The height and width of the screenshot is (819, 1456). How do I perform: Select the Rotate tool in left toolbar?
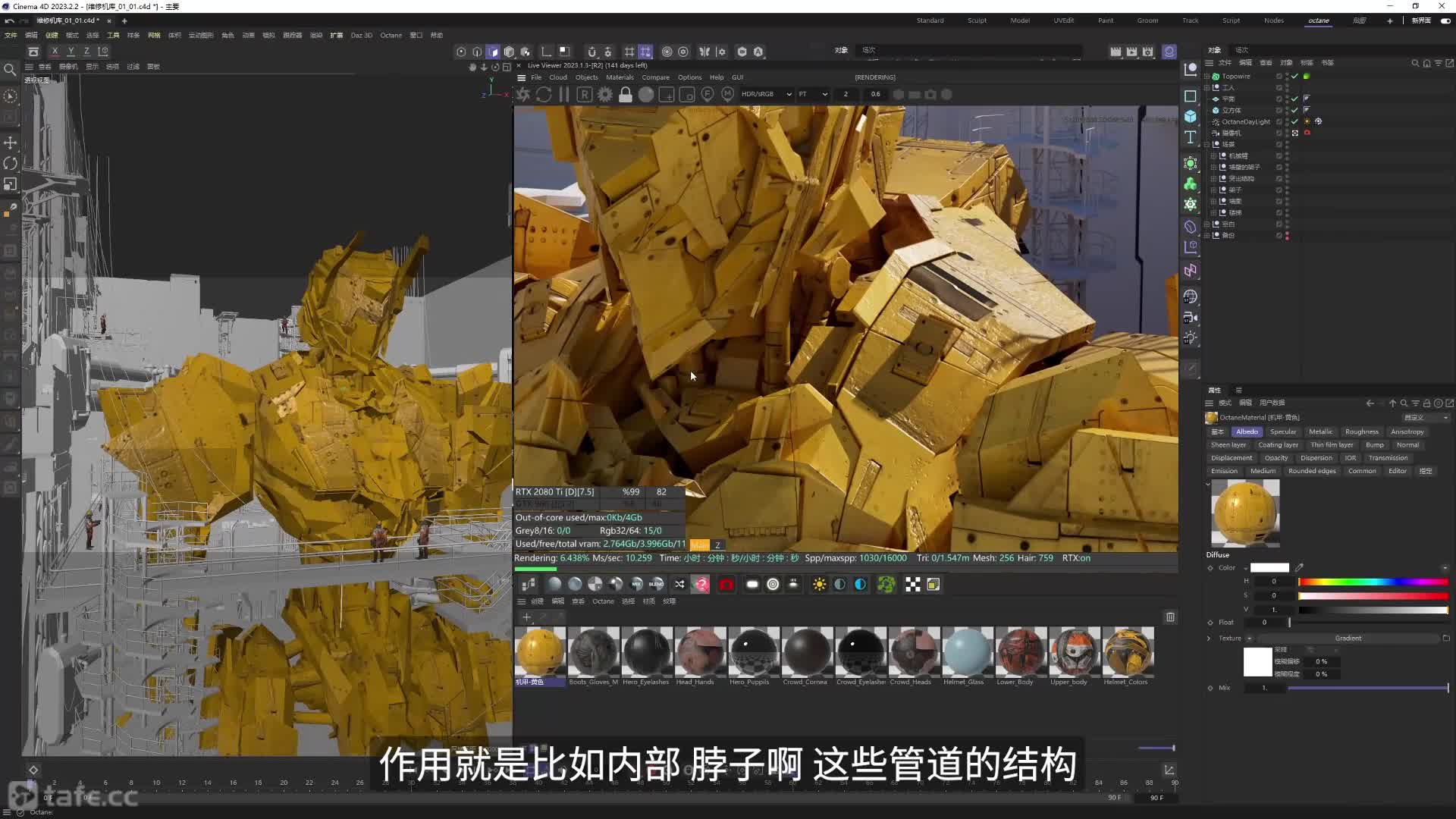(x=11, y=163)
